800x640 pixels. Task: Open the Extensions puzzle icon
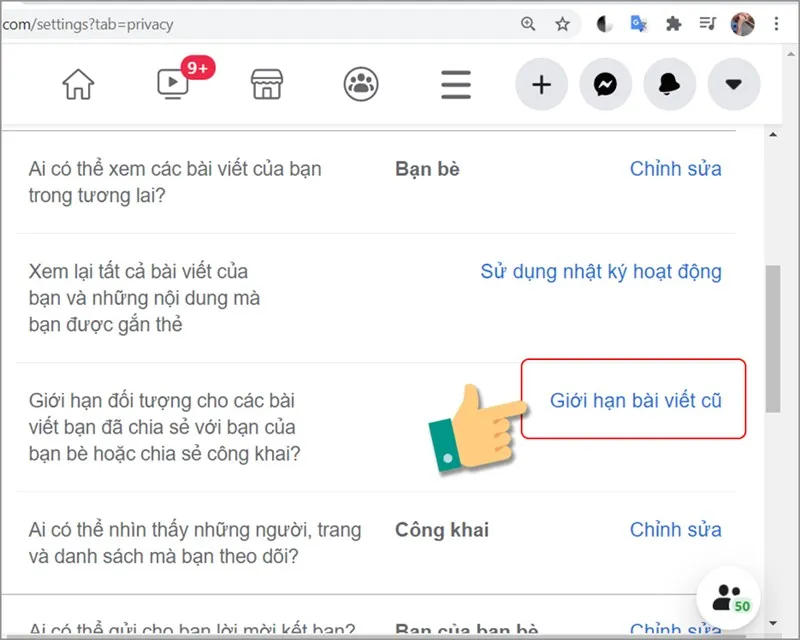(x=675, y=23)
